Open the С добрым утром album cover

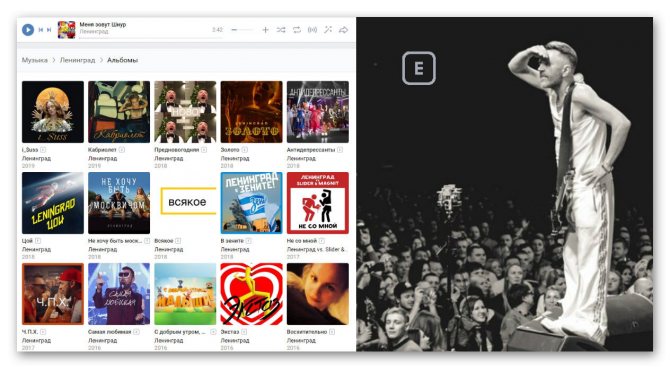point(185,294)
